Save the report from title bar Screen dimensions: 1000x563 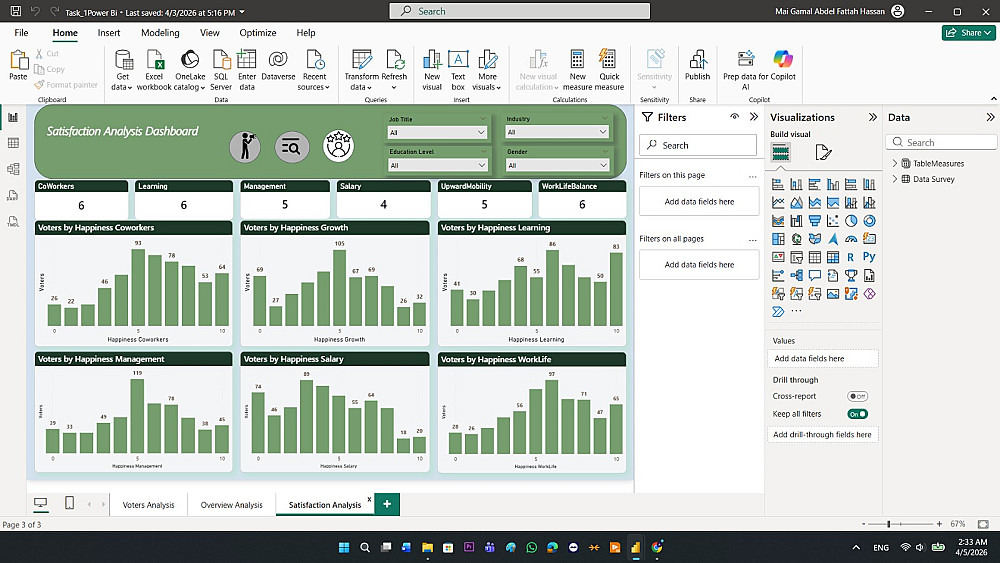(16, 11)
